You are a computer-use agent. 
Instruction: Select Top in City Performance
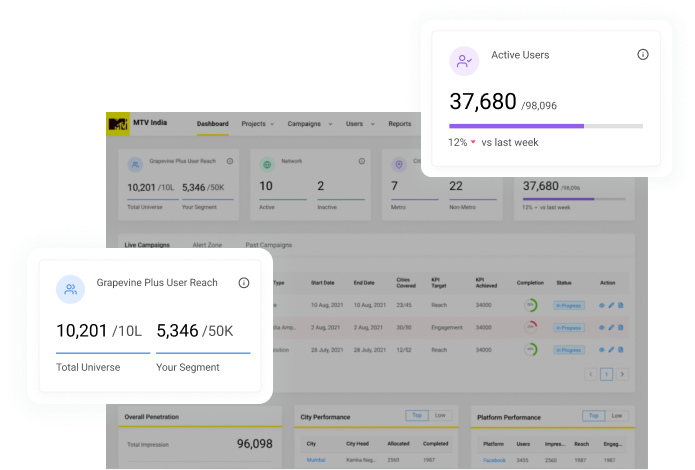pyautogui.click(x=417, y=415)
